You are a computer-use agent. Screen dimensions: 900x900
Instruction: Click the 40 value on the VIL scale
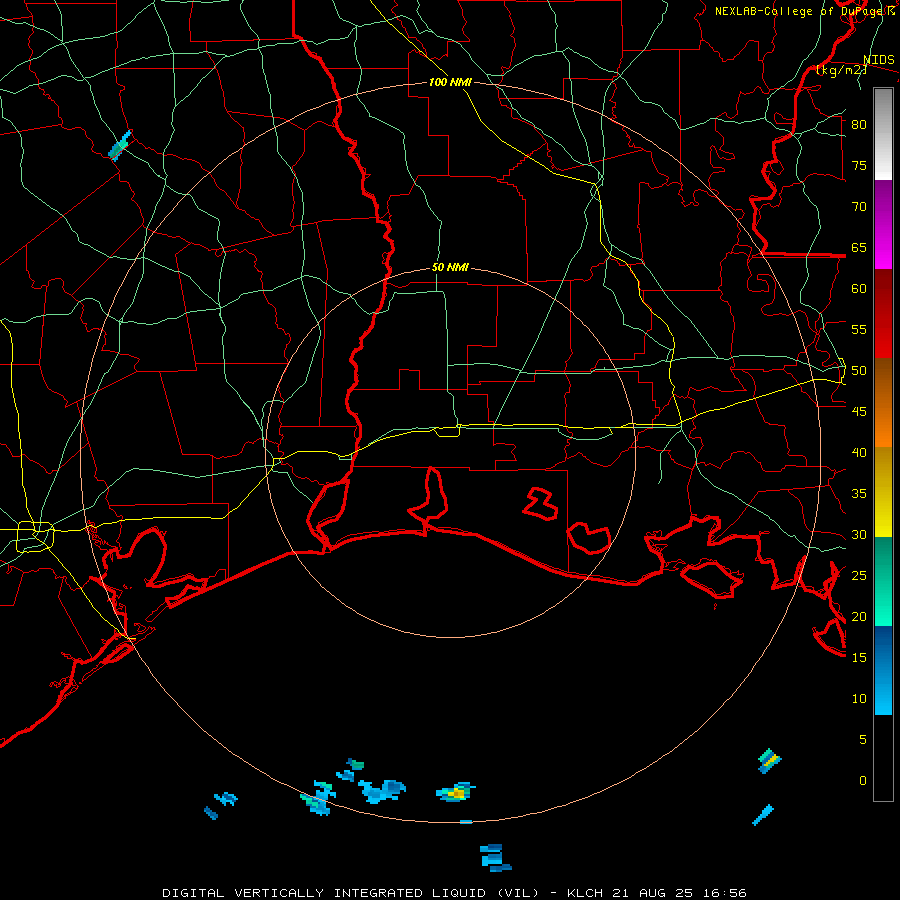point(859,452)
